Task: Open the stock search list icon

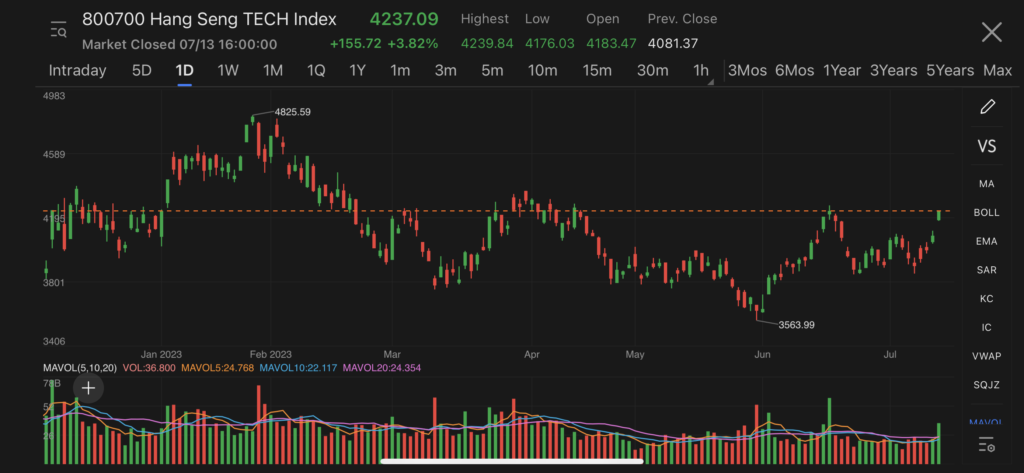Action: [59, 29]
